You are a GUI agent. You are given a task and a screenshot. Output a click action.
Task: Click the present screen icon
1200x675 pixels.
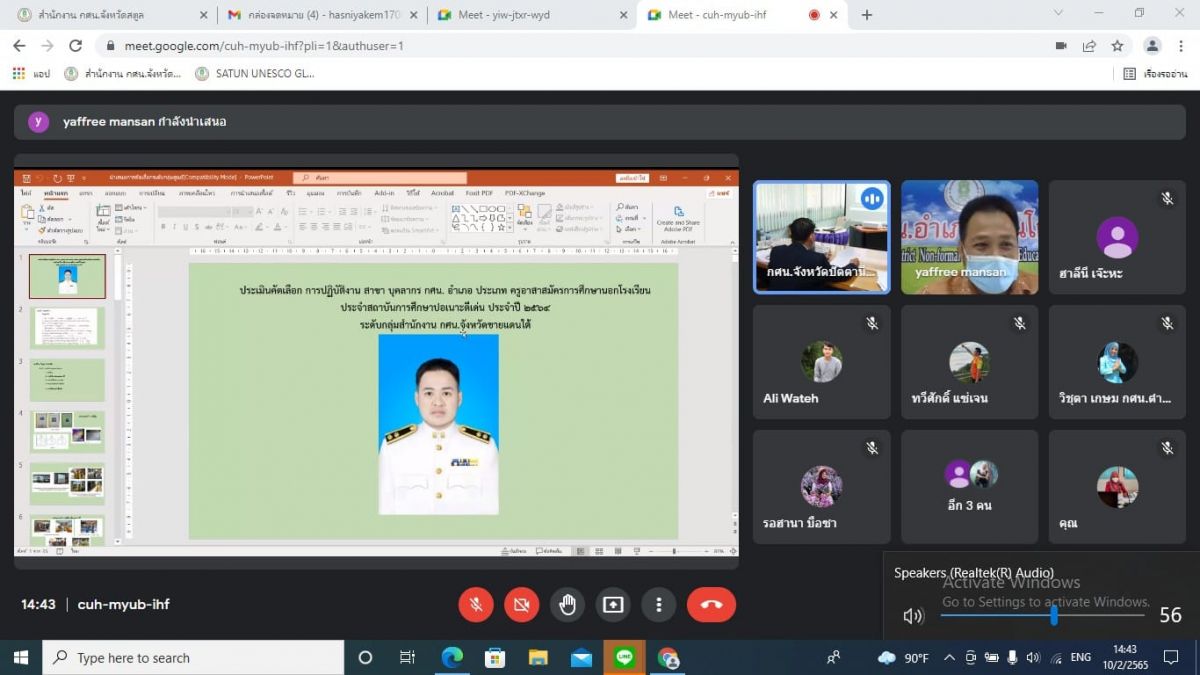pos(613,605)
